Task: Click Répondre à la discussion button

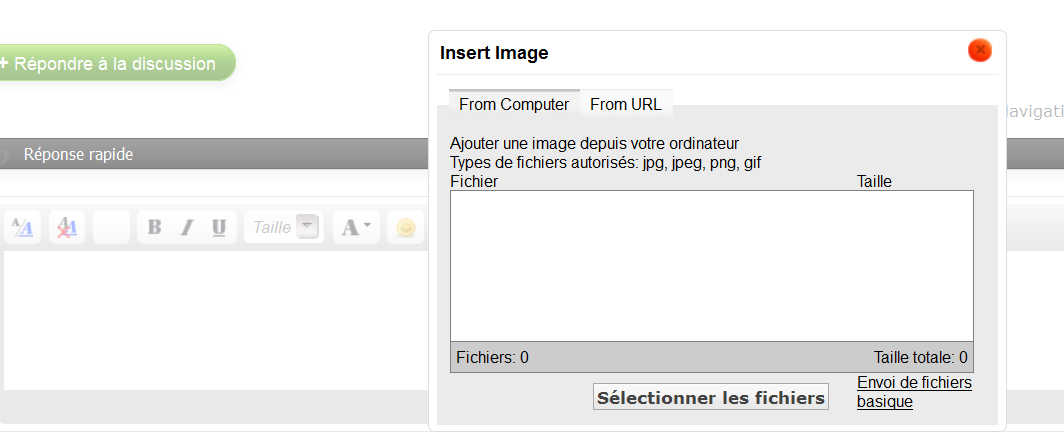Action: [x=115, y=63]
